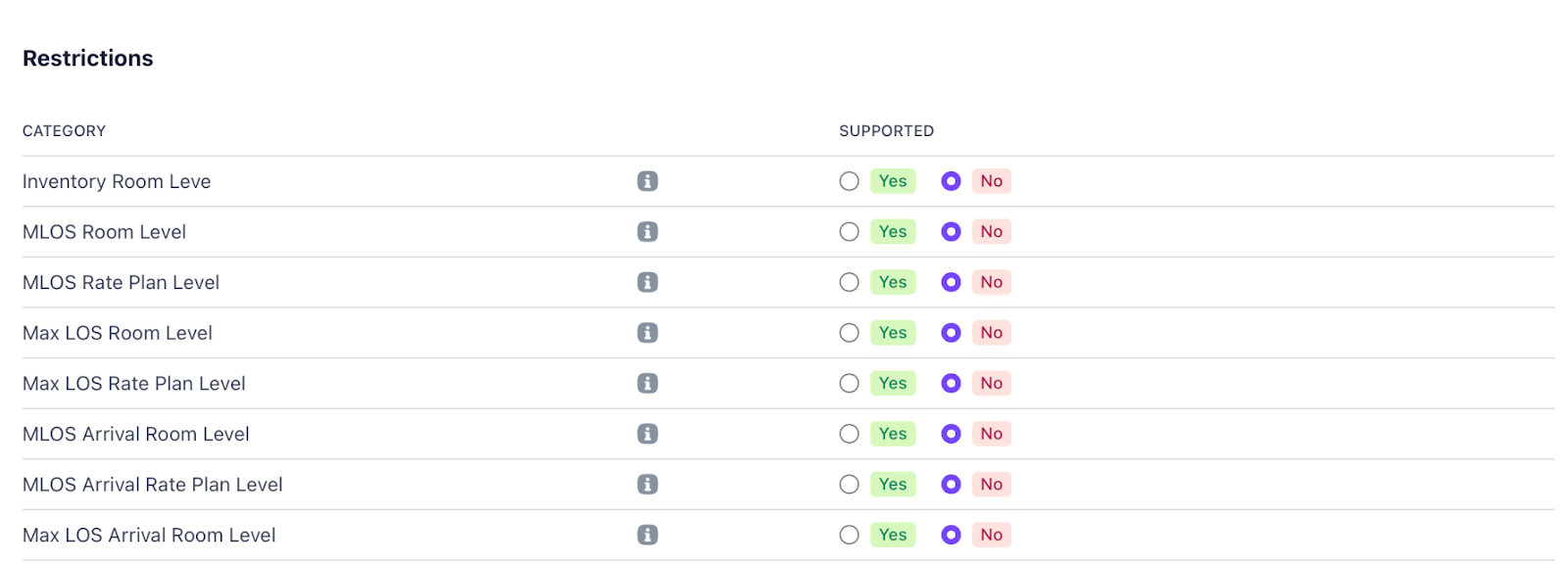Show info for MLOS Arrival Room Level
The width and height of the screenshot is (1568, 566).
pos(647,434)
